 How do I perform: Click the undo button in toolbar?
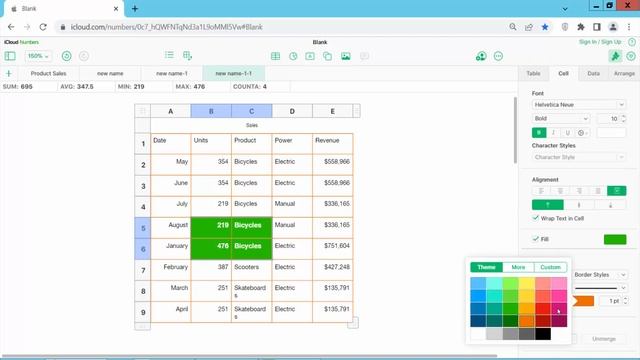(67, 56)
